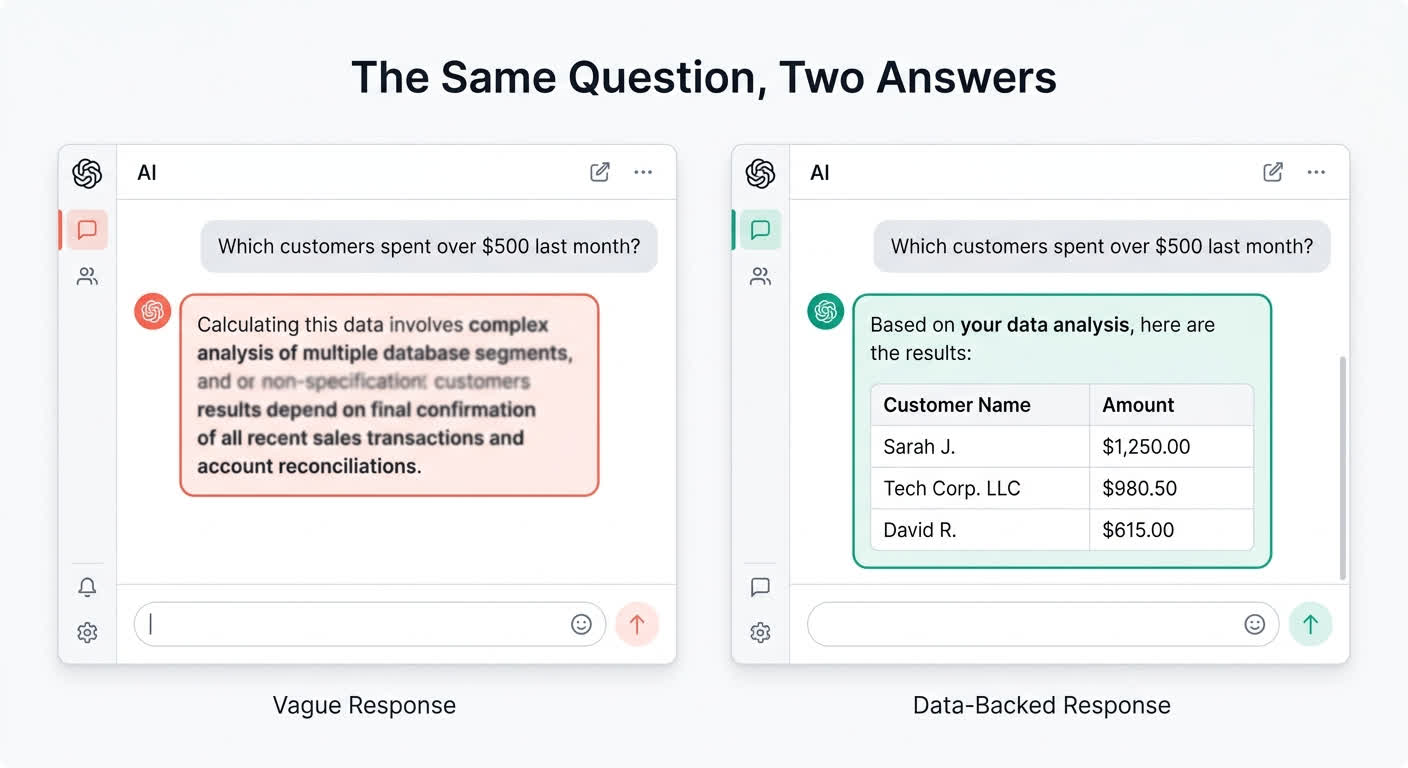This screenshot has width=1408, height=768.
Task: Select the Tech Corp. LLC table row
Action: (1061, 488)
